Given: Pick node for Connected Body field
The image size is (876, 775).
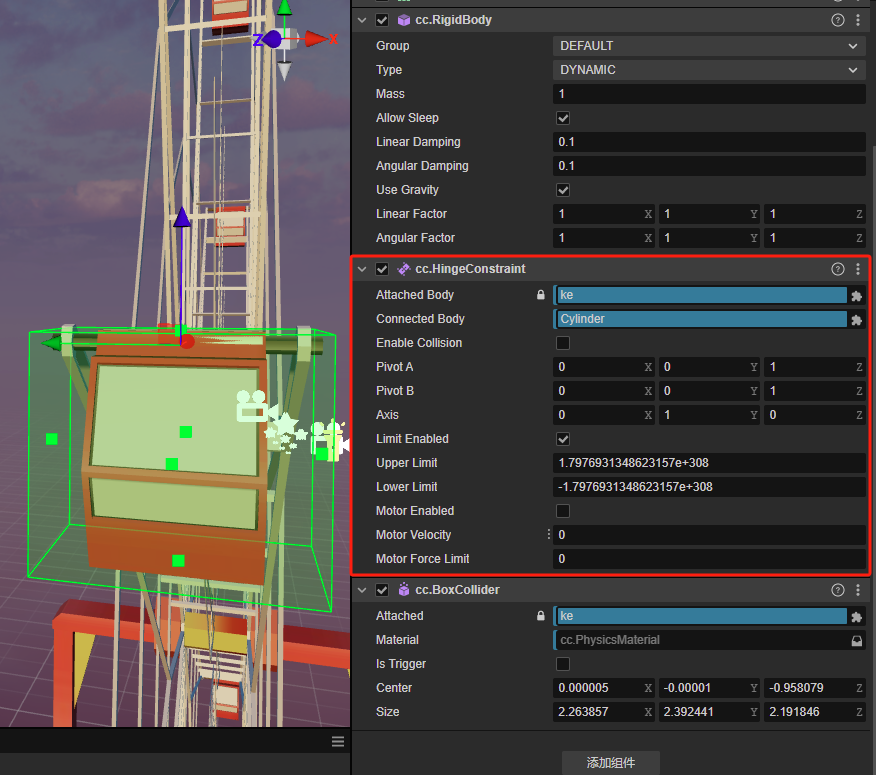Looking at the screenshot, I should pyautogui.click(x=856, y=319).
